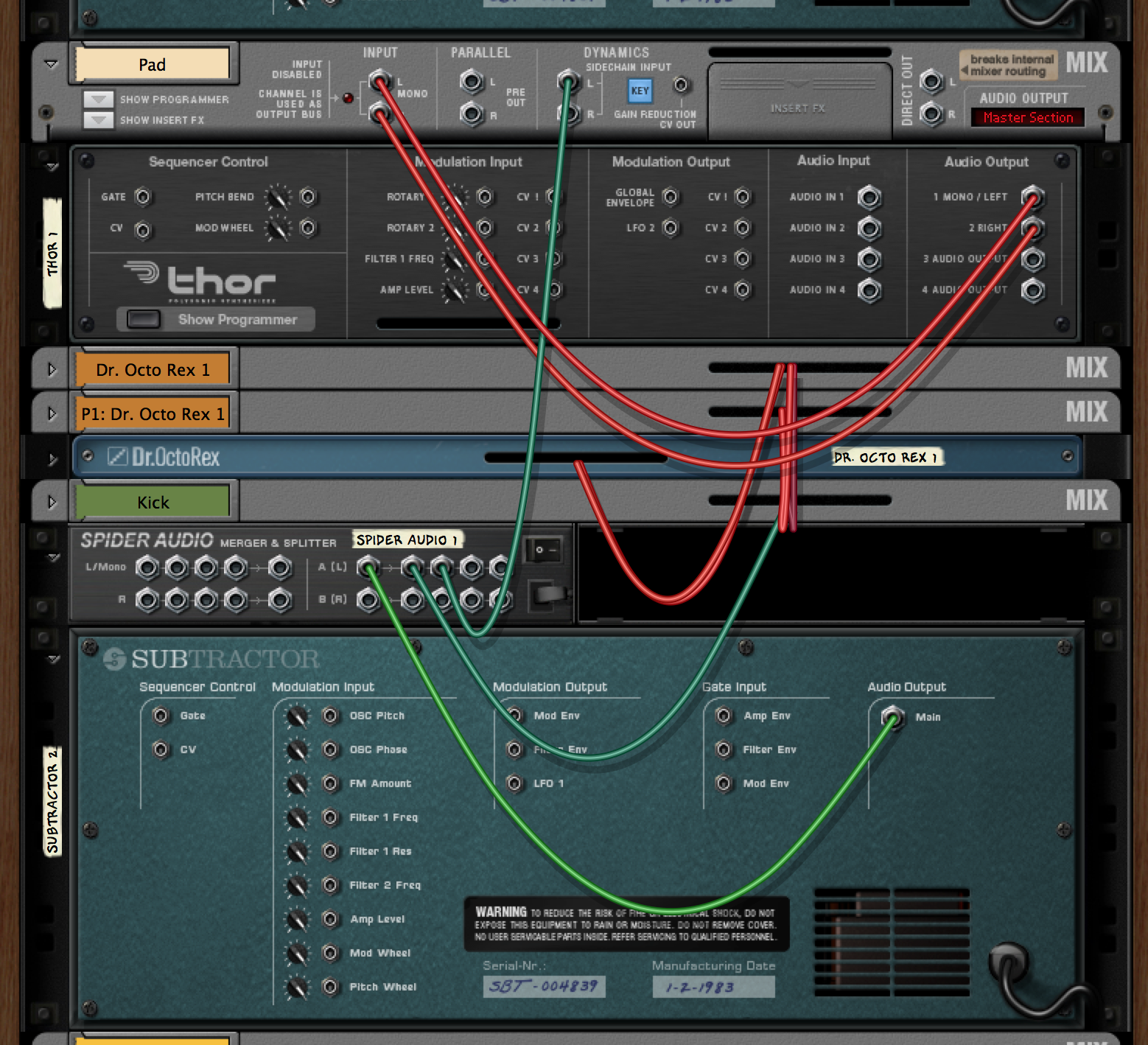Click Thor LFO 2 modulation output jack
This screenshot has height=1045, width=1148.
pos(670,228)
